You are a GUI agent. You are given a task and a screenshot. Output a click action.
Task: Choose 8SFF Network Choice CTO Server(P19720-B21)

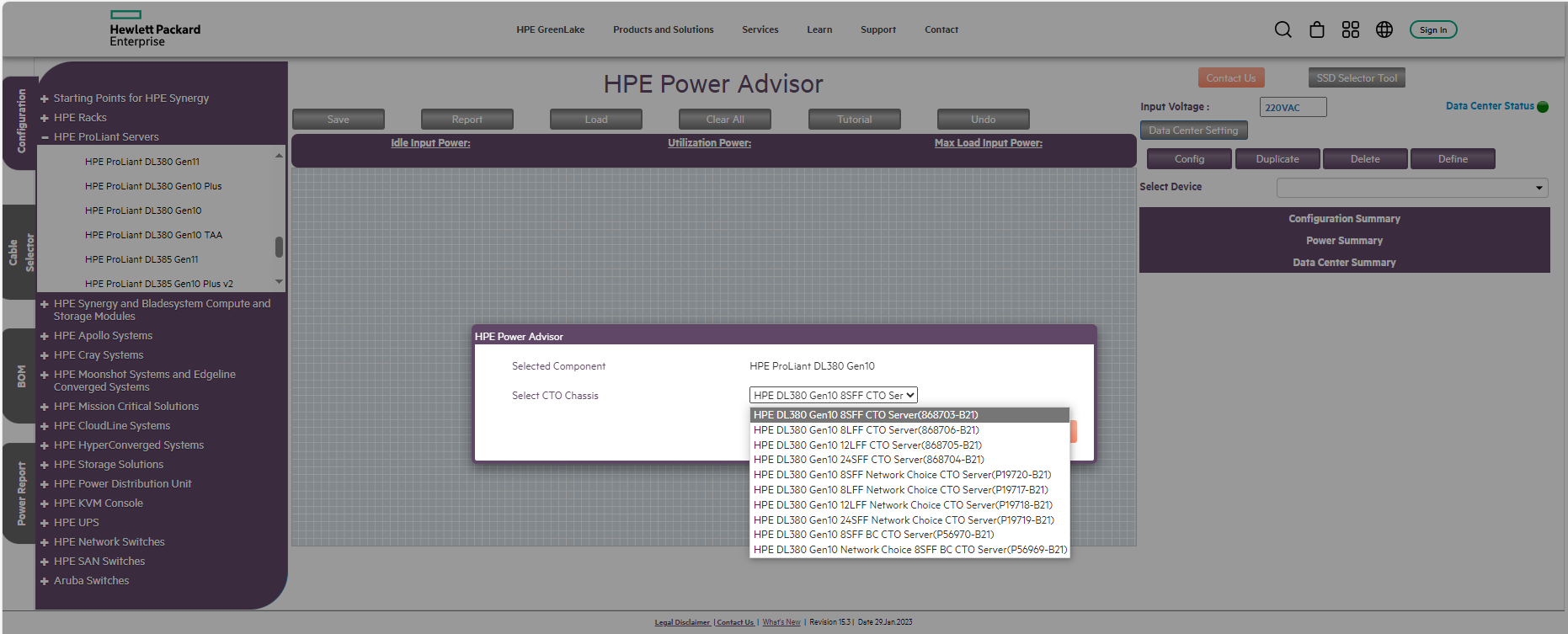[x=909, y=475]
